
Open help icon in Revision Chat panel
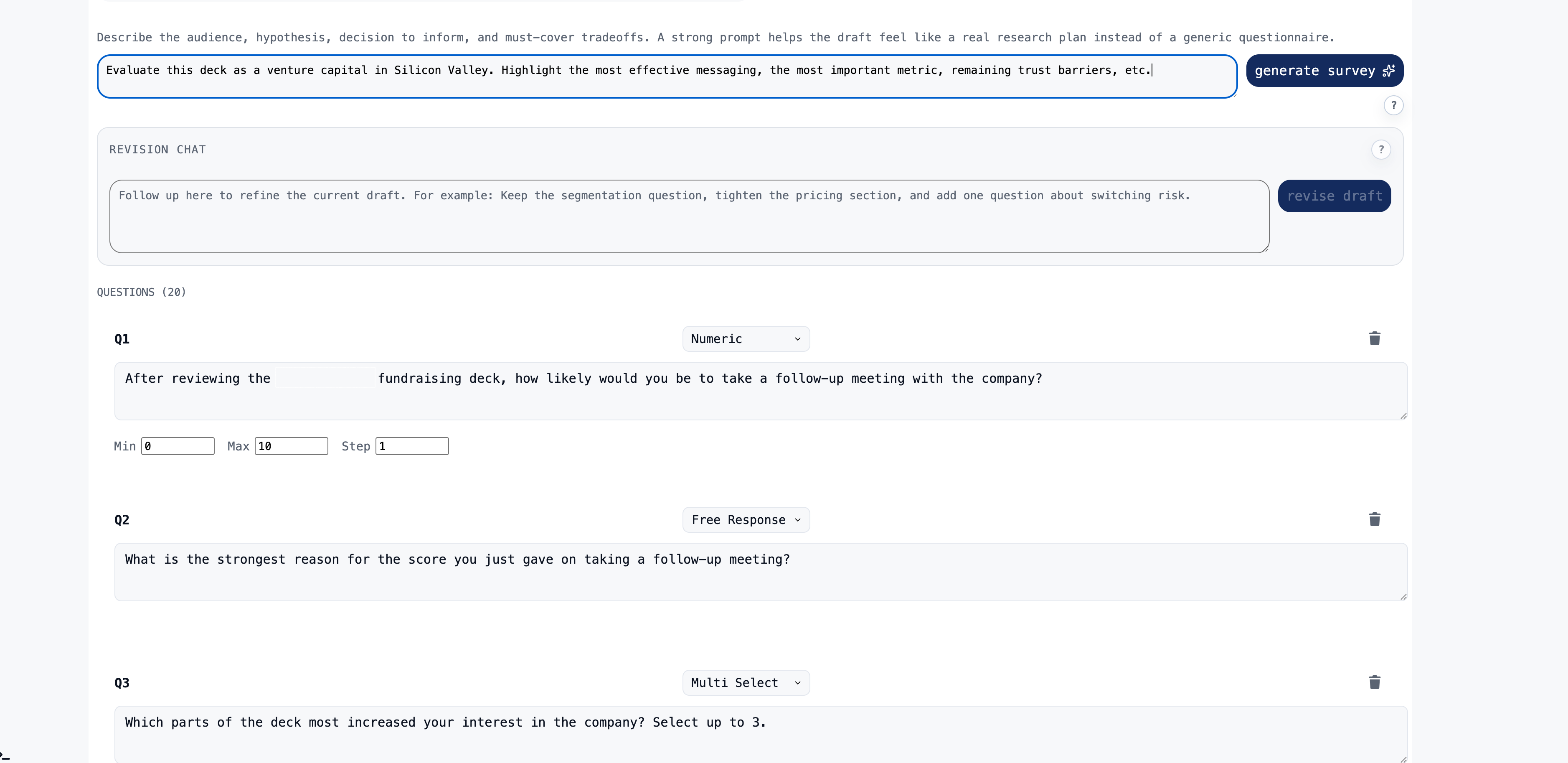(x=1380, y=150)
